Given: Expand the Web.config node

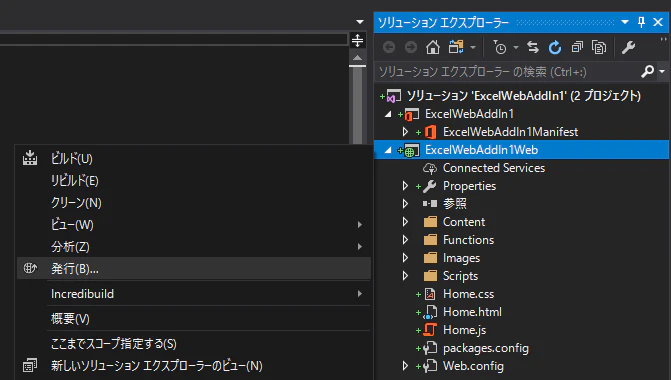Looking at the screenshot, I should [x=405, y=366].
